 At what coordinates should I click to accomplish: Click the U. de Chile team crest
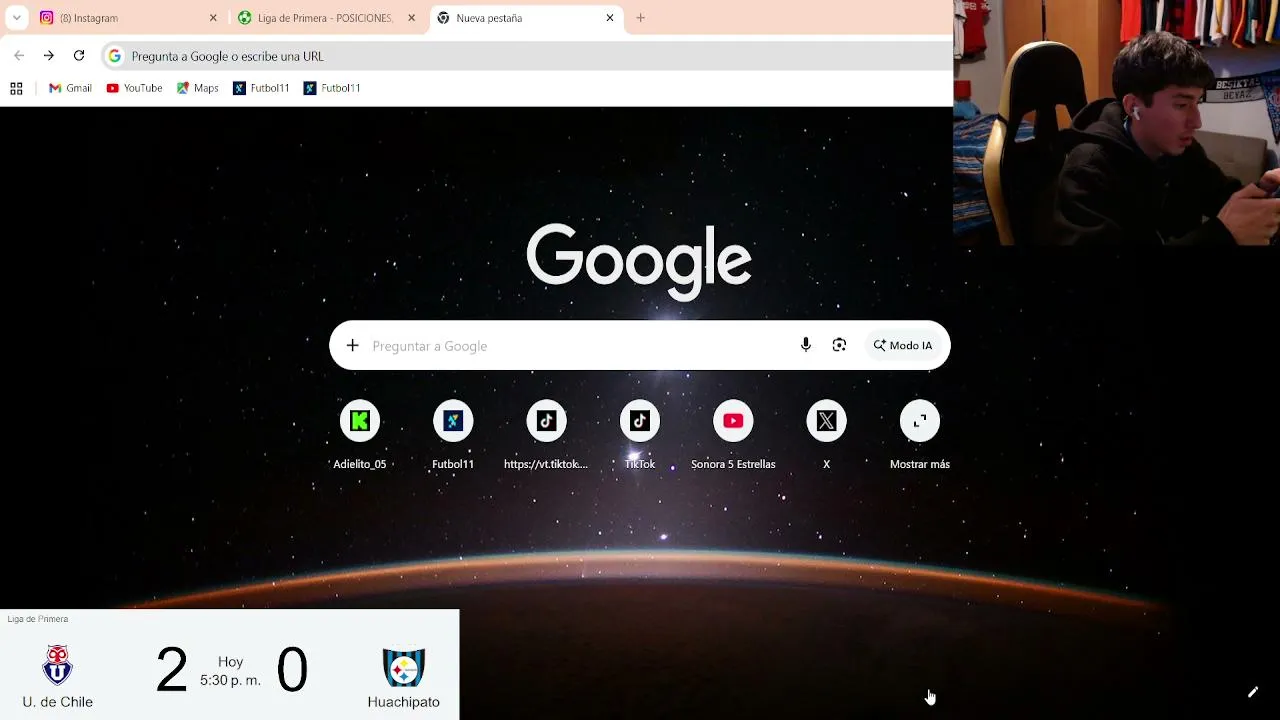[58, 666]
